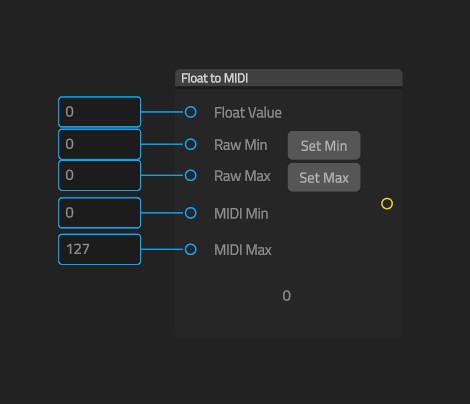This screenshot has height=404, width=470.
Task: Click the Raw Max input port circle
Action: 191,175
